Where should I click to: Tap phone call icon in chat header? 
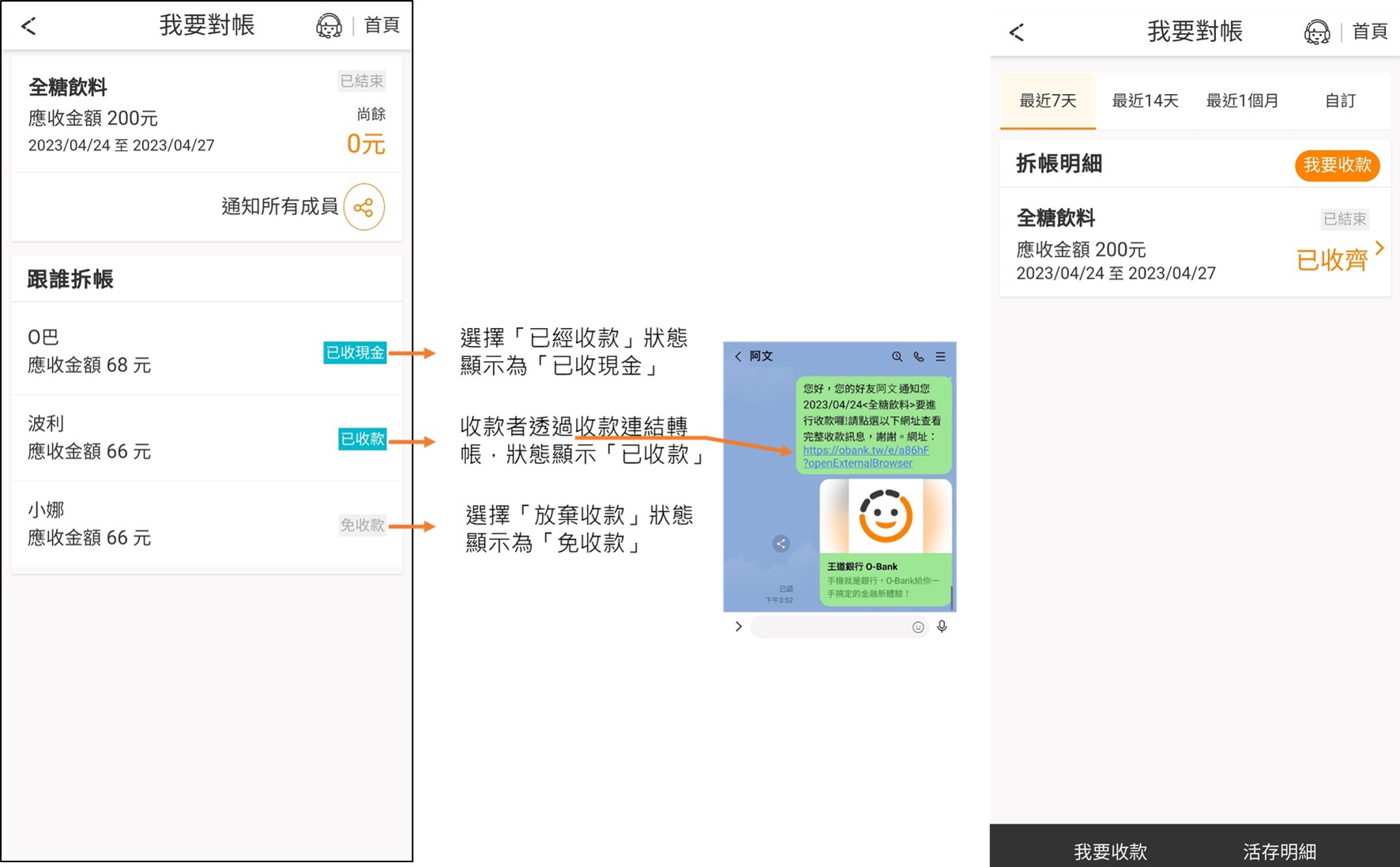tap(918, 356)
